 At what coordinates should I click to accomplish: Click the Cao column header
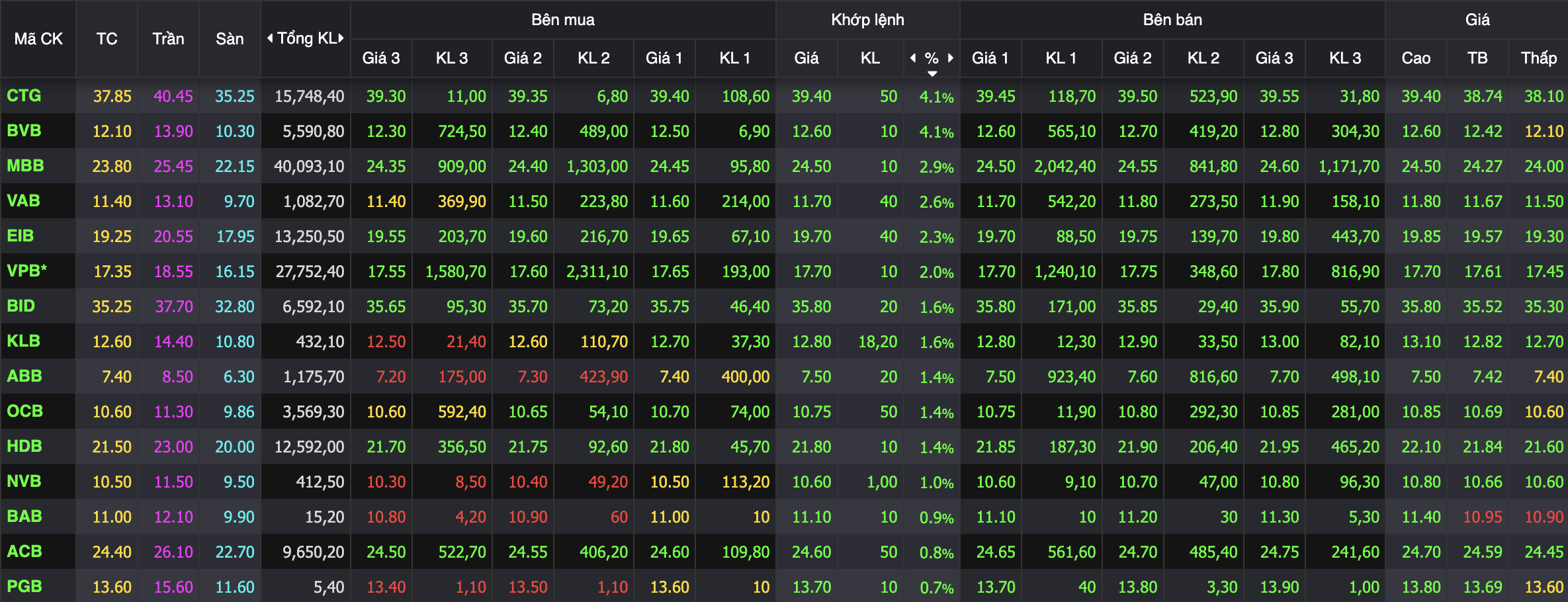click(x=1416, y=58)
